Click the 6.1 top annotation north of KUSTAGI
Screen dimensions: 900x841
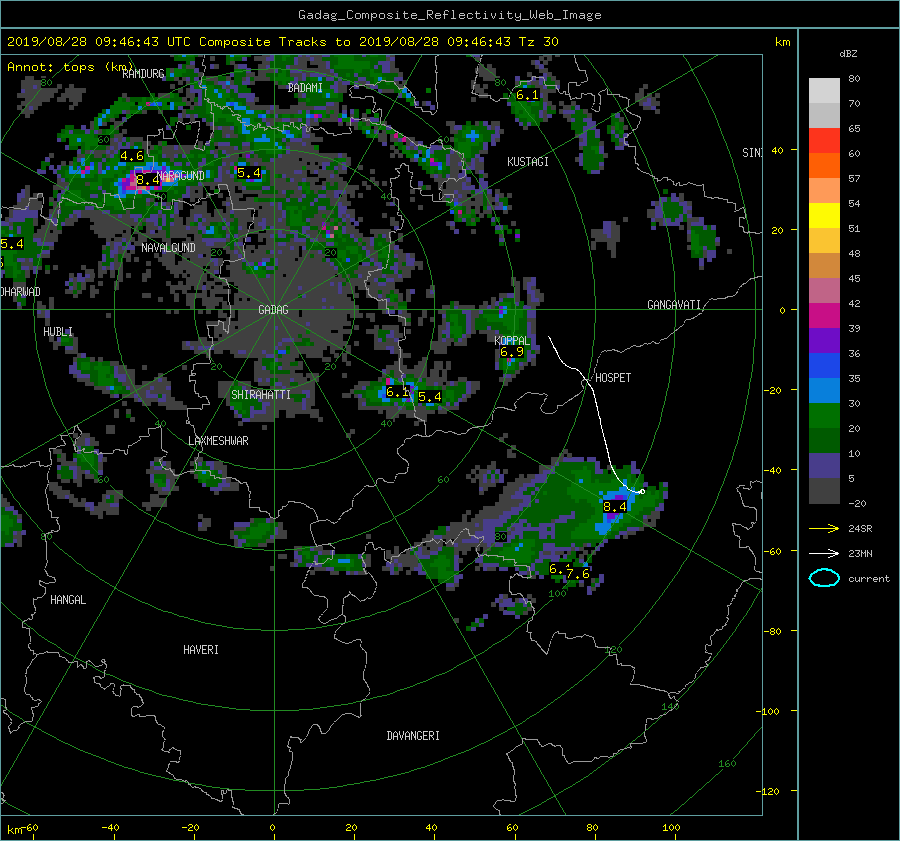click(x=527, y=95)
